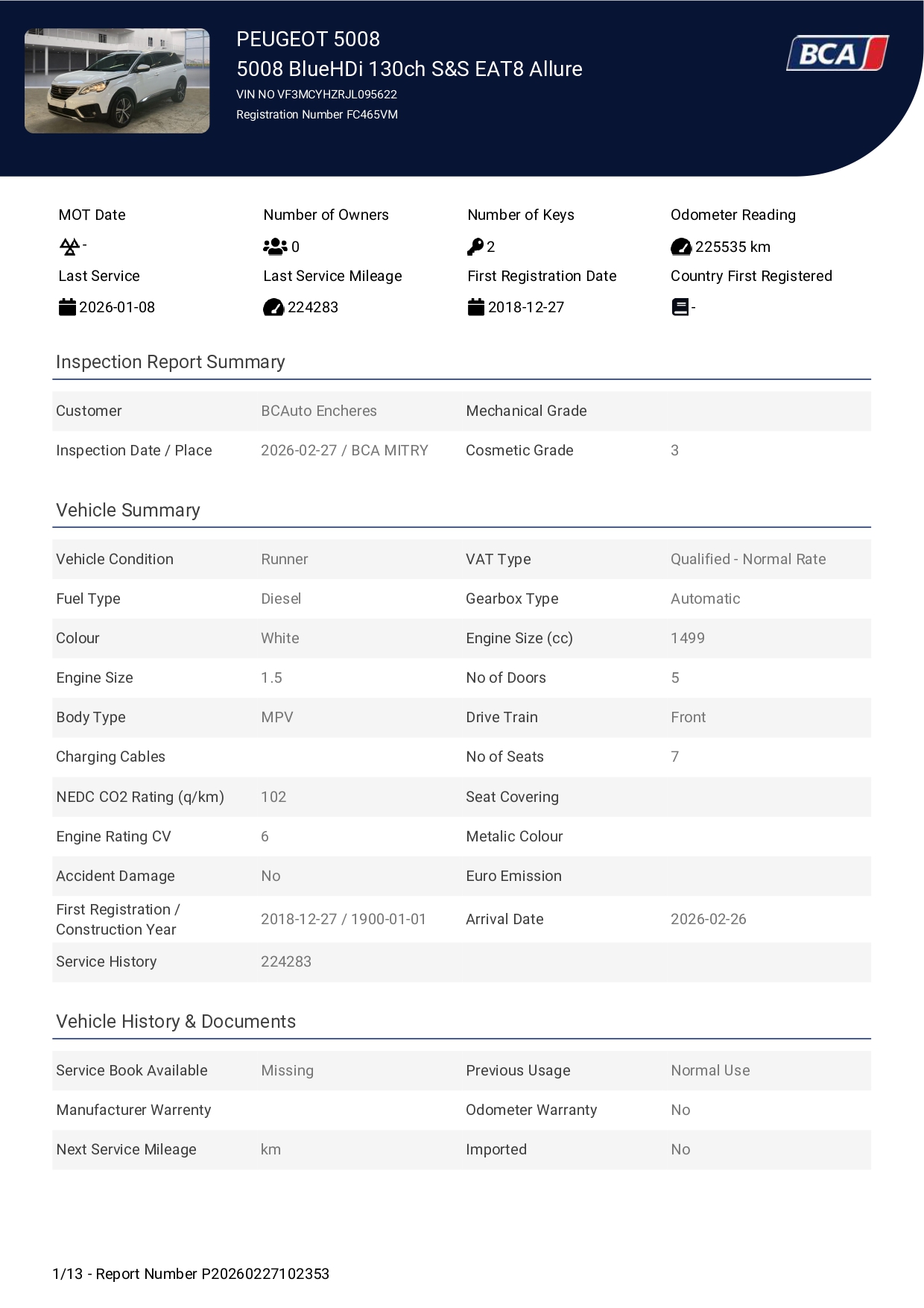Viewport: 924px width, 1308px height.
Task: Click the BCAuto Encheres customer value
Action: (319, 411)
